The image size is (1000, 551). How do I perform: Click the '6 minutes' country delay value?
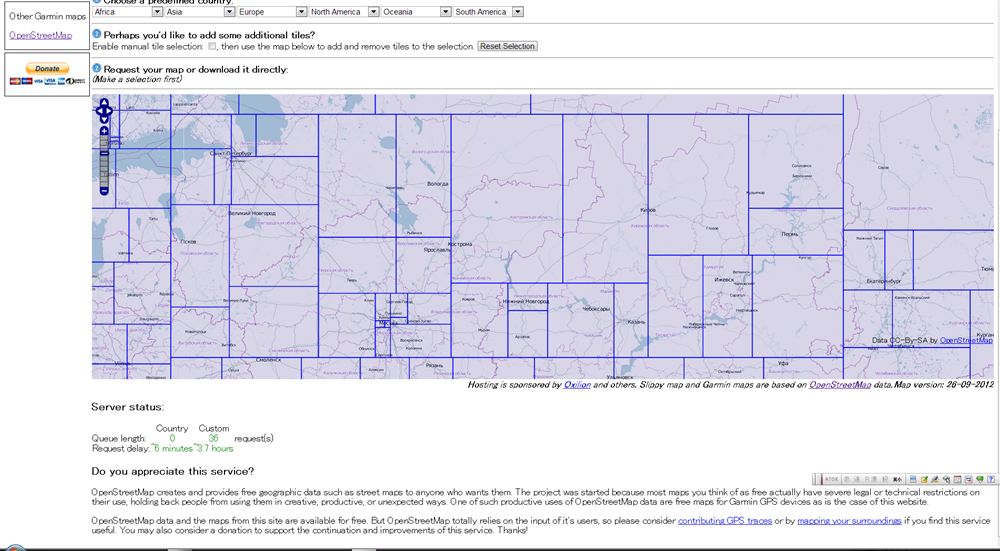coord(172,448)
